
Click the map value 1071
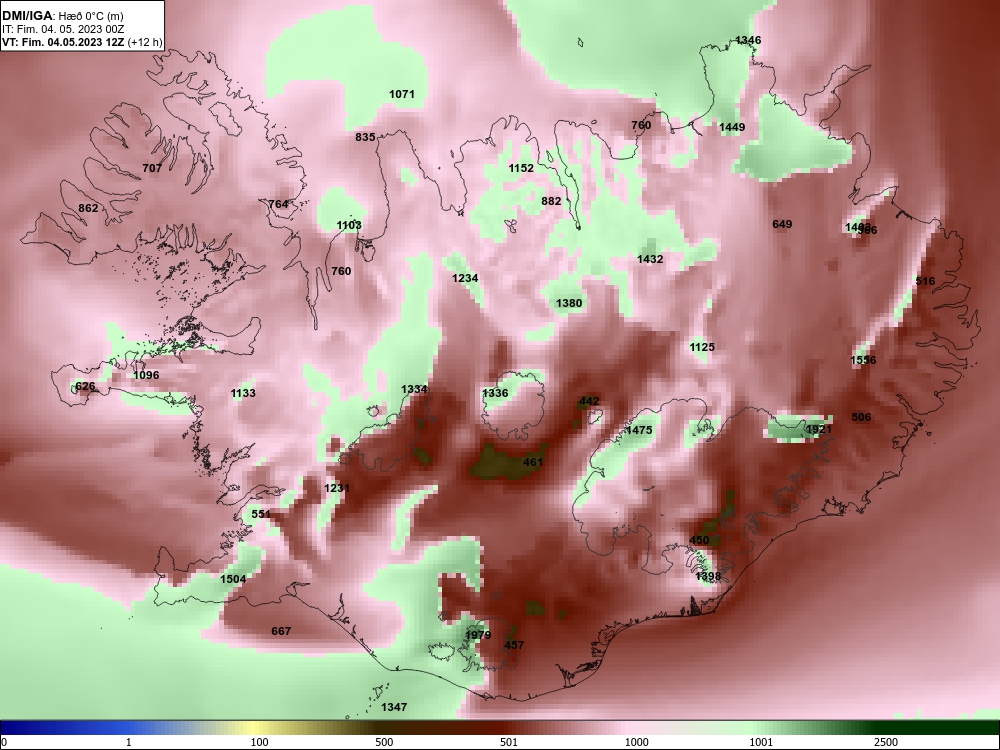pyautogui.click(x=402, y=94)
